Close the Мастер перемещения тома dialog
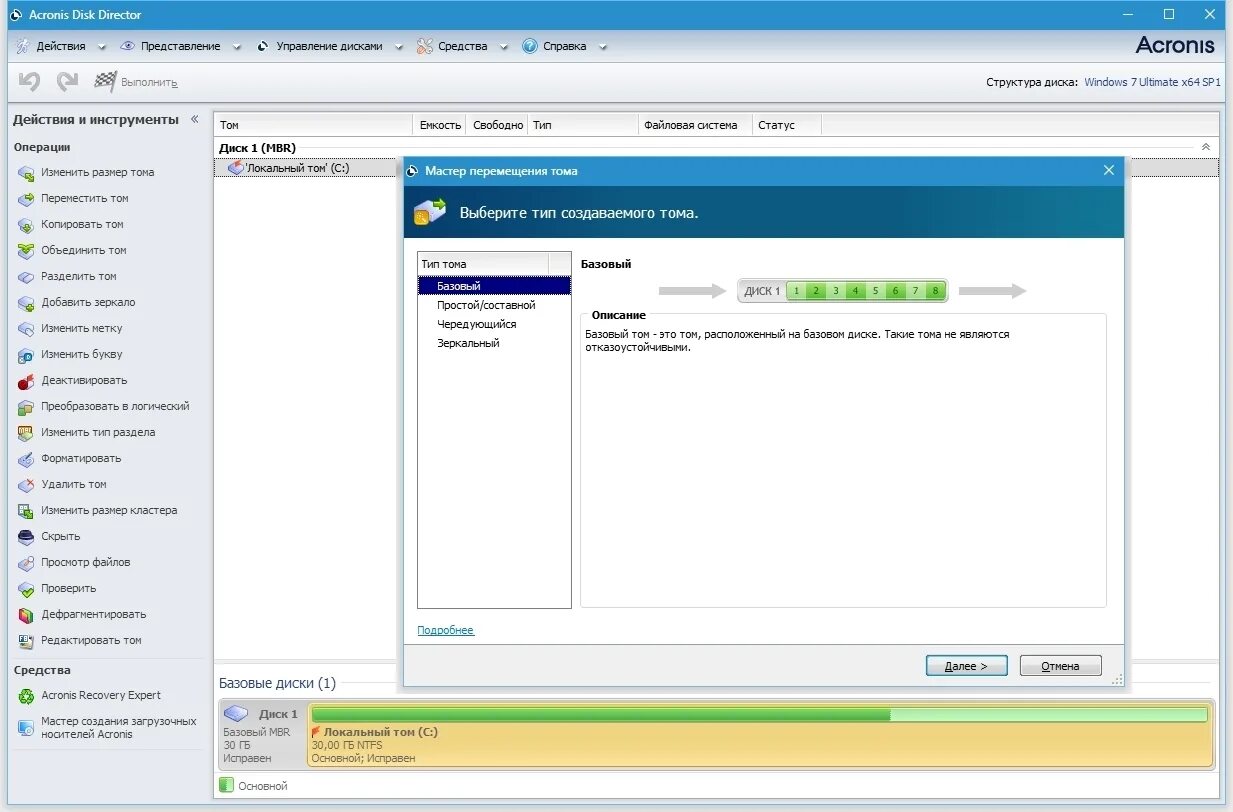1233x812 pixels. pos(1108,171)
